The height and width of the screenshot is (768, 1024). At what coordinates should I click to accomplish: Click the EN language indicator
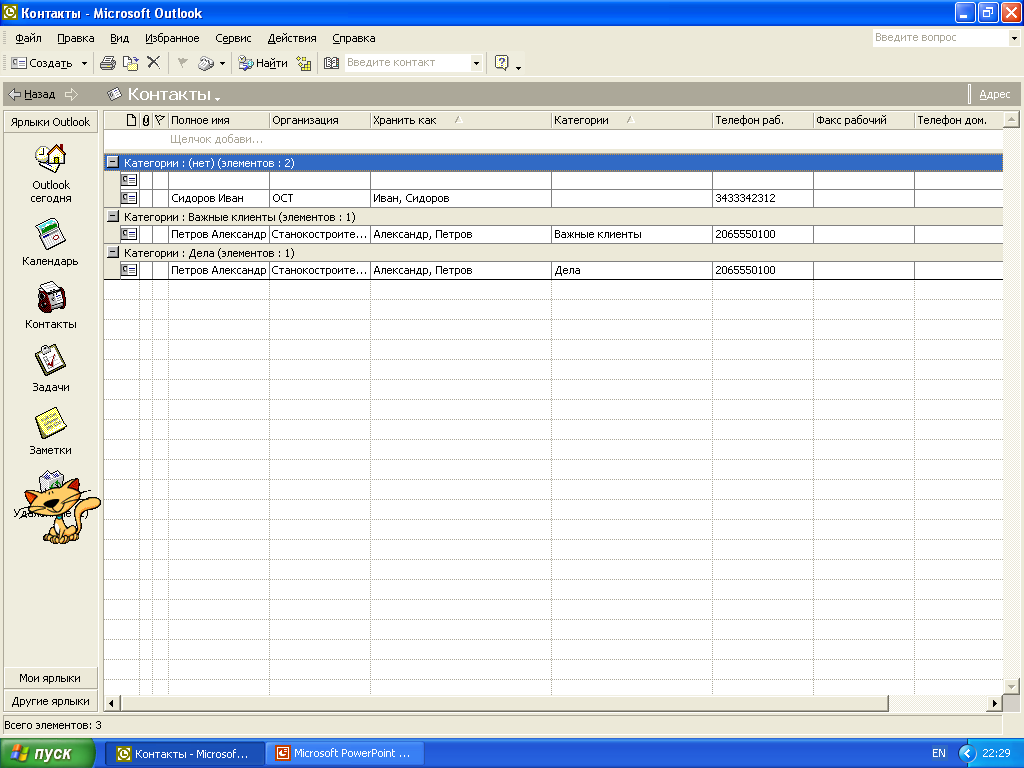[x=938, y=753]
